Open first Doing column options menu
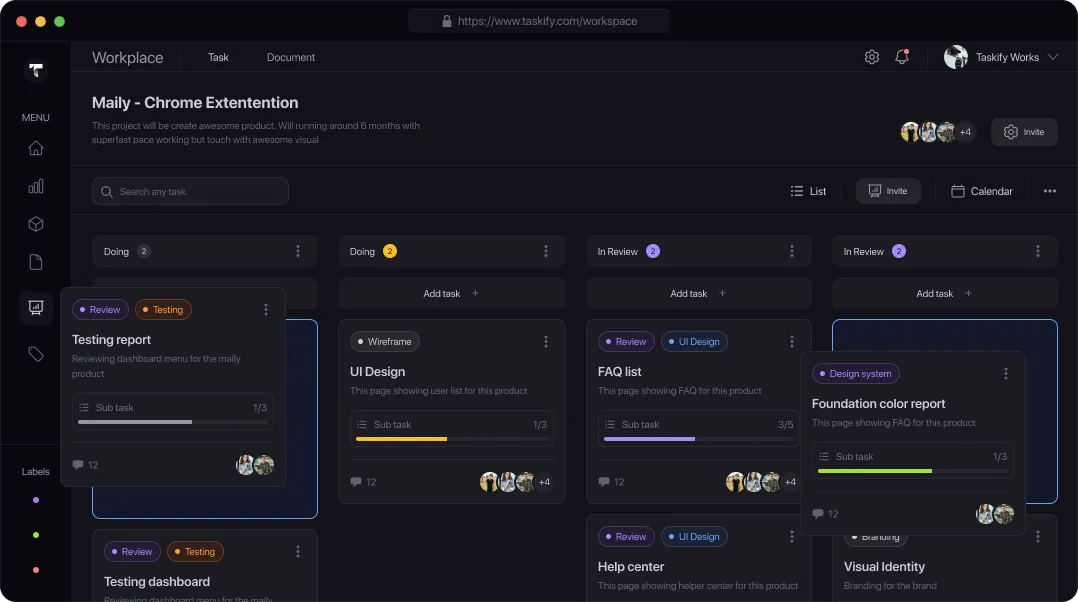The image size is (1078, 602). [x=298, y=251]
